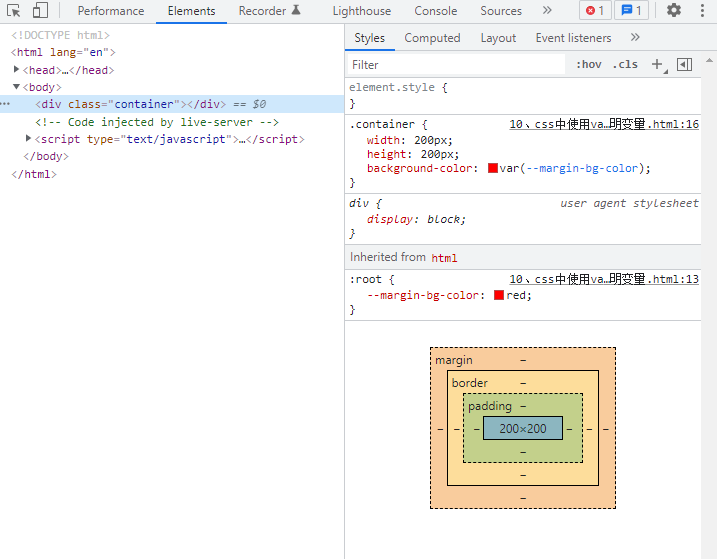The height and width of the screenshot is (559, 717).
Task: Click the red error count badge
Action: point(595,10)
